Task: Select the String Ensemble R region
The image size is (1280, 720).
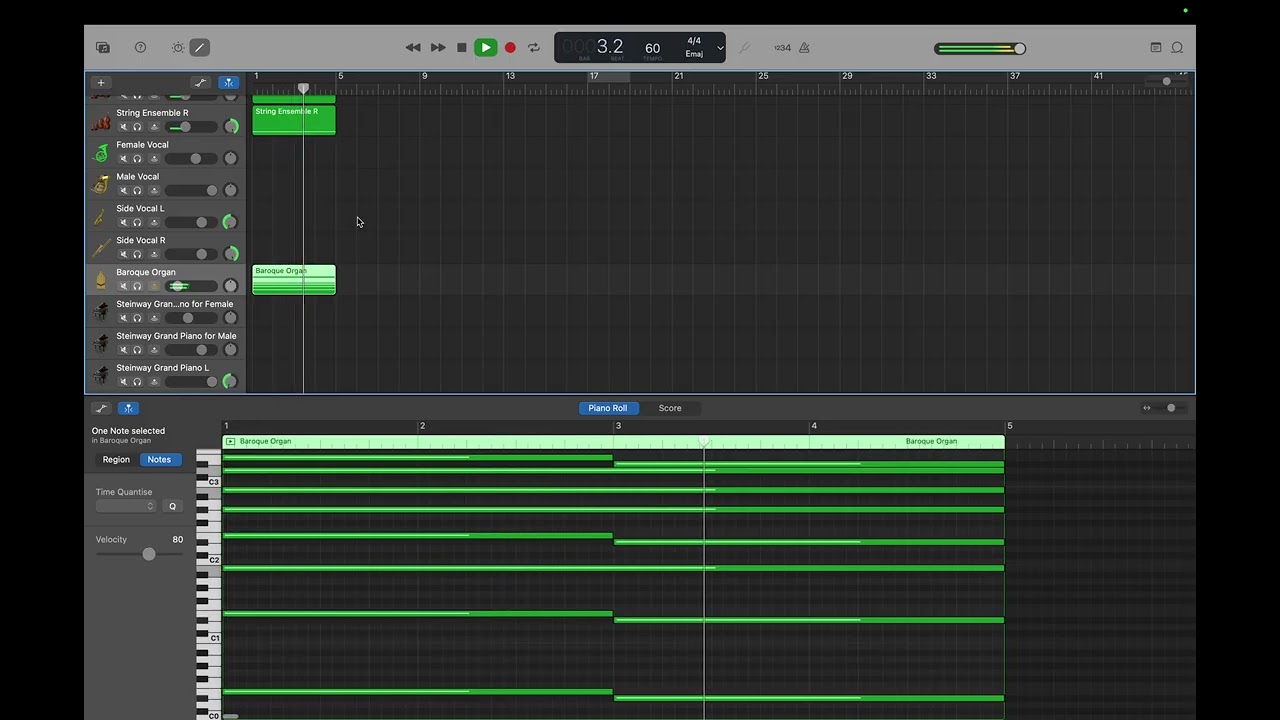Action: [294, 120]
